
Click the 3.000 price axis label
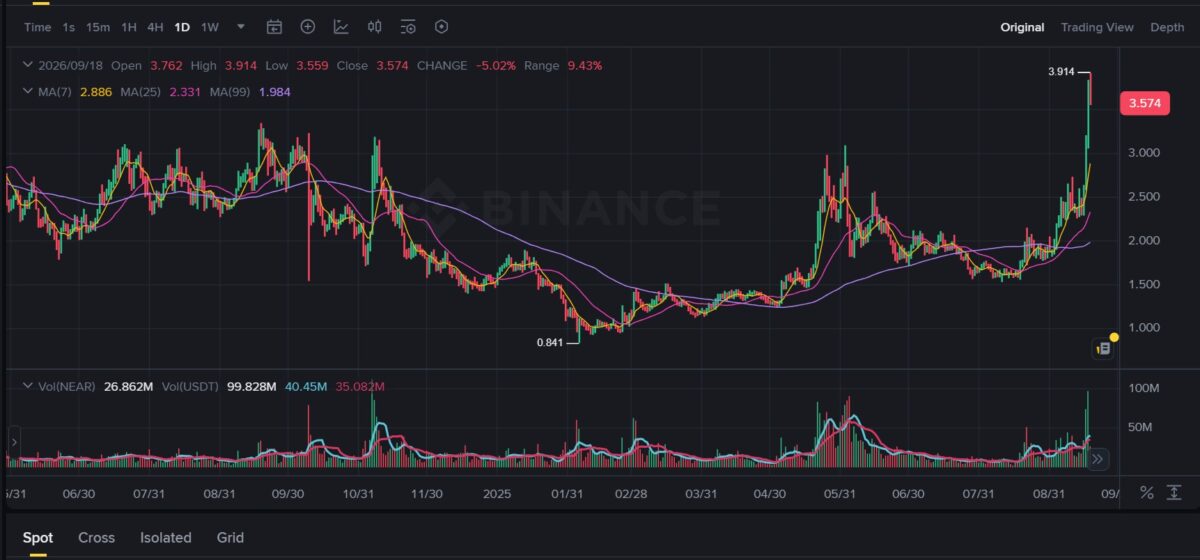point(1144,153)
